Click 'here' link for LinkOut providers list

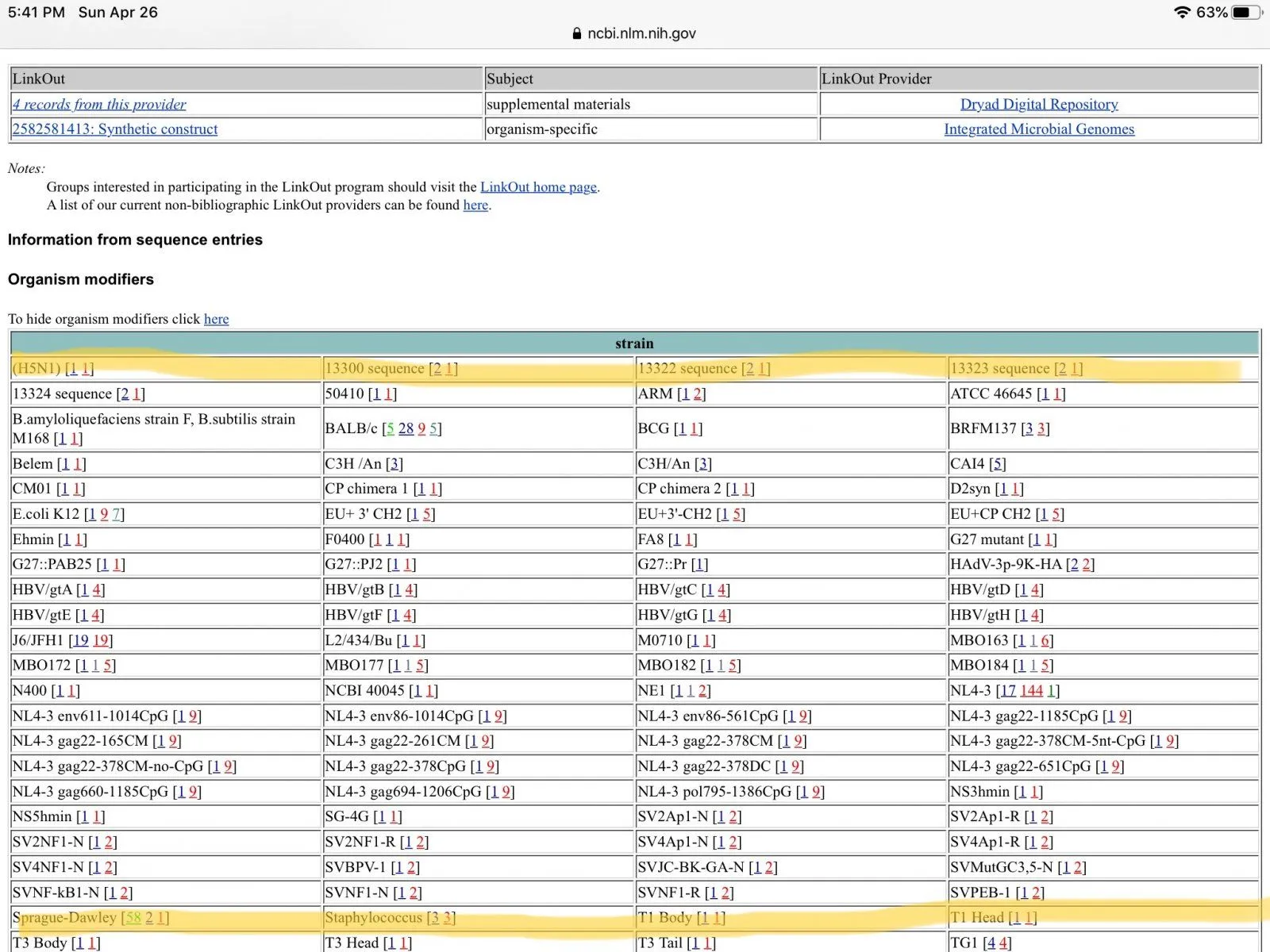coord(475,205)
